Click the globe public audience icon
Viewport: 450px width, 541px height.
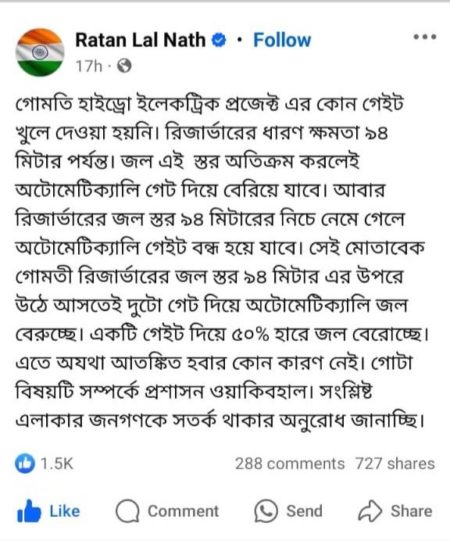point(124,66)
